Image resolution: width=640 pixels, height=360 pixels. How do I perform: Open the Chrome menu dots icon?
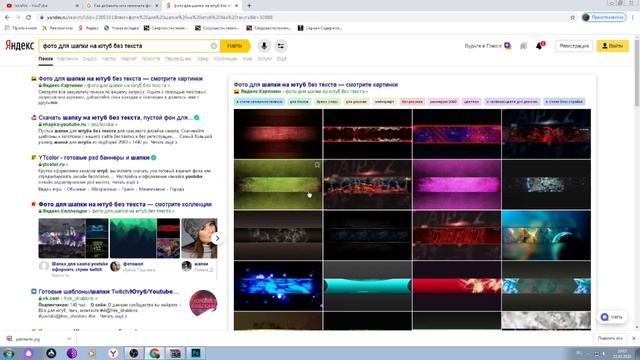pos(633,17)
